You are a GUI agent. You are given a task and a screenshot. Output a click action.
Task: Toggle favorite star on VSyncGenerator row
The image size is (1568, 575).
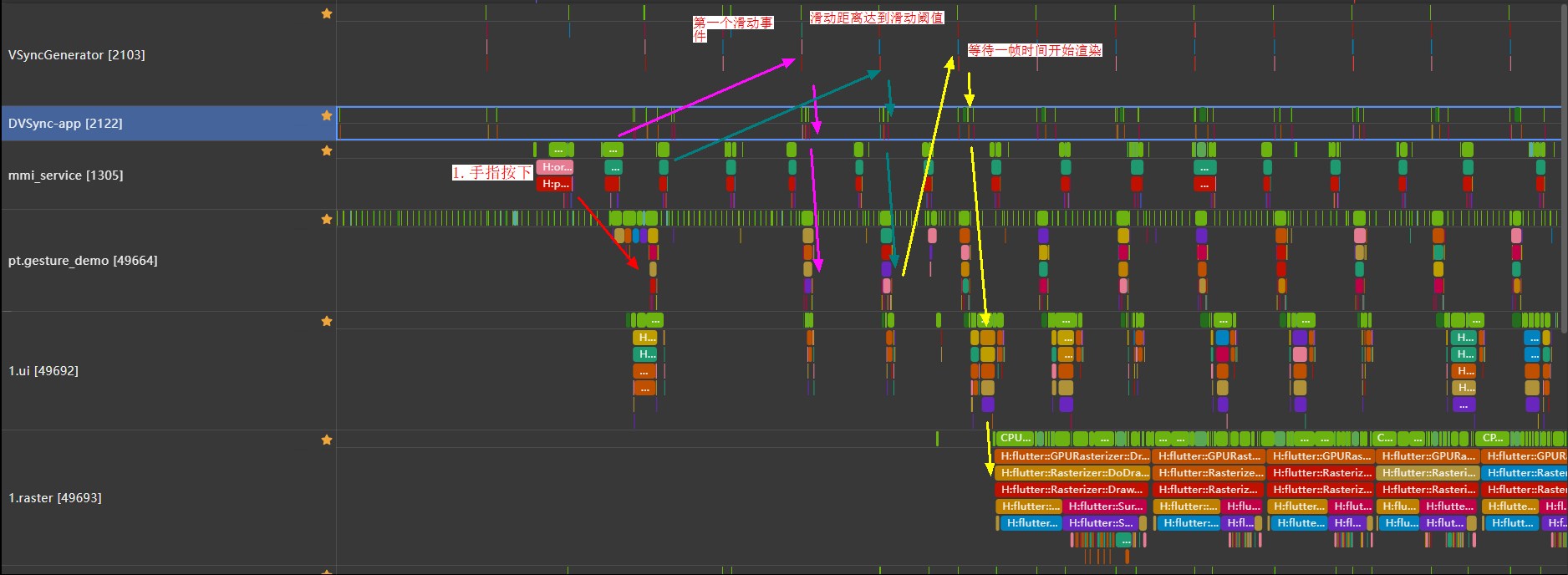(x=327, y=13)
